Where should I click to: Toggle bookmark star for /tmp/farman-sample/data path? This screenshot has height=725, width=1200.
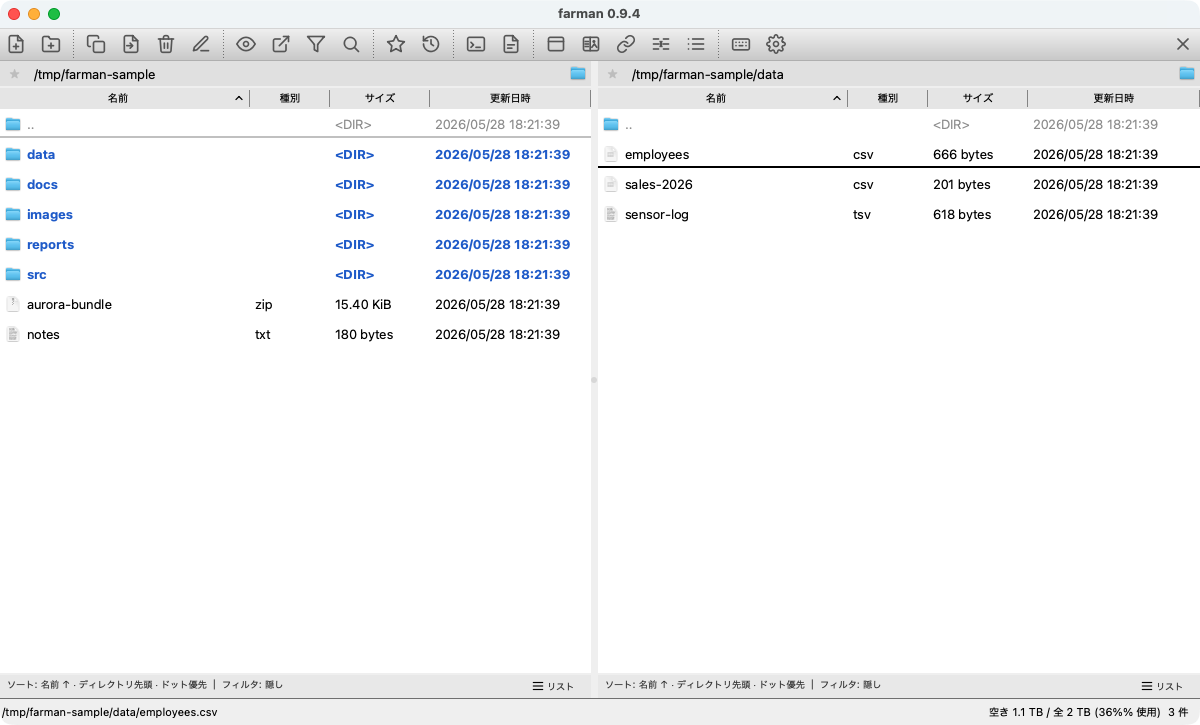pos(612,74)
